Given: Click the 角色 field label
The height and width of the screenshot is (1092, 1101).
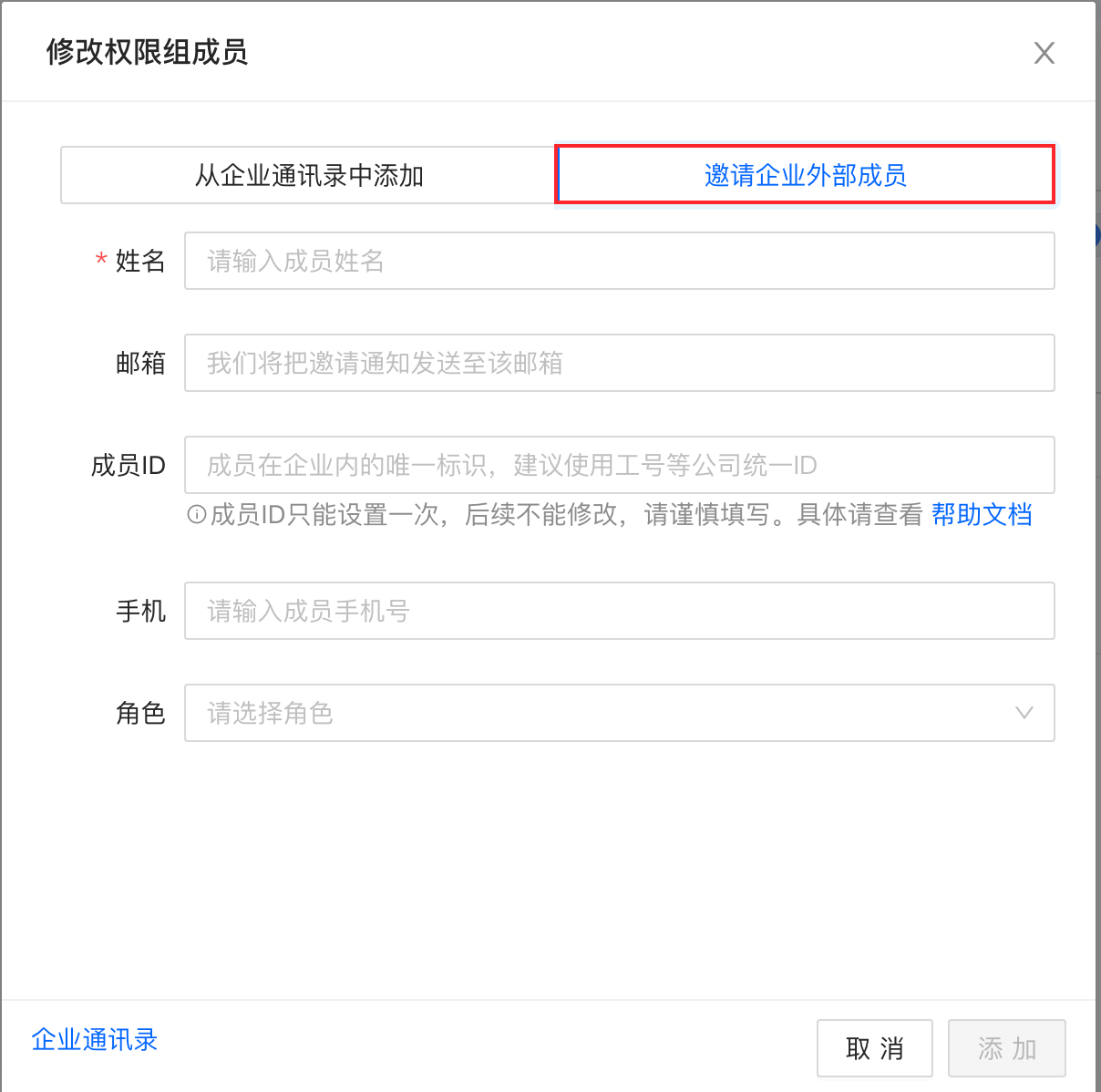Looking at the screenshot, I should tap(140, 713).
